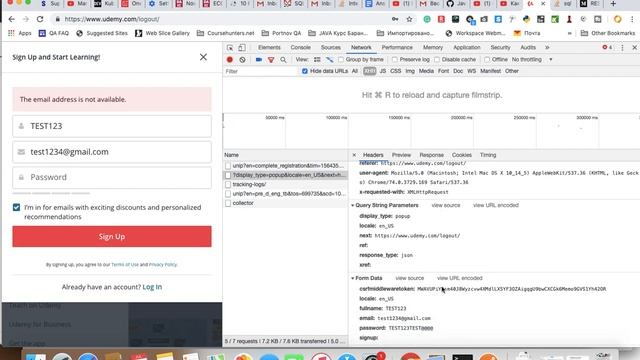Screen dimensions: 640x360
Task: Click view URL encoded for query string
Action: 496,205
